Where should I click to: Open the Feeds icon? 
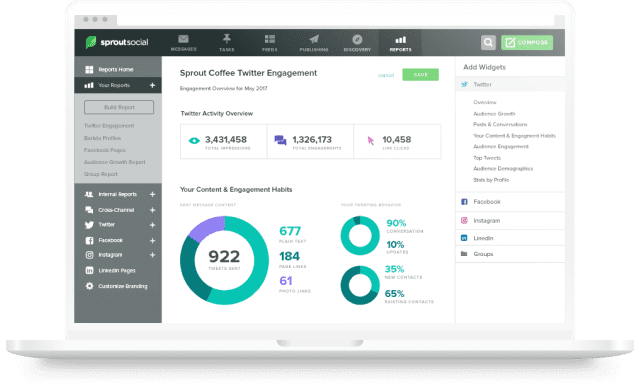(269, 39)
